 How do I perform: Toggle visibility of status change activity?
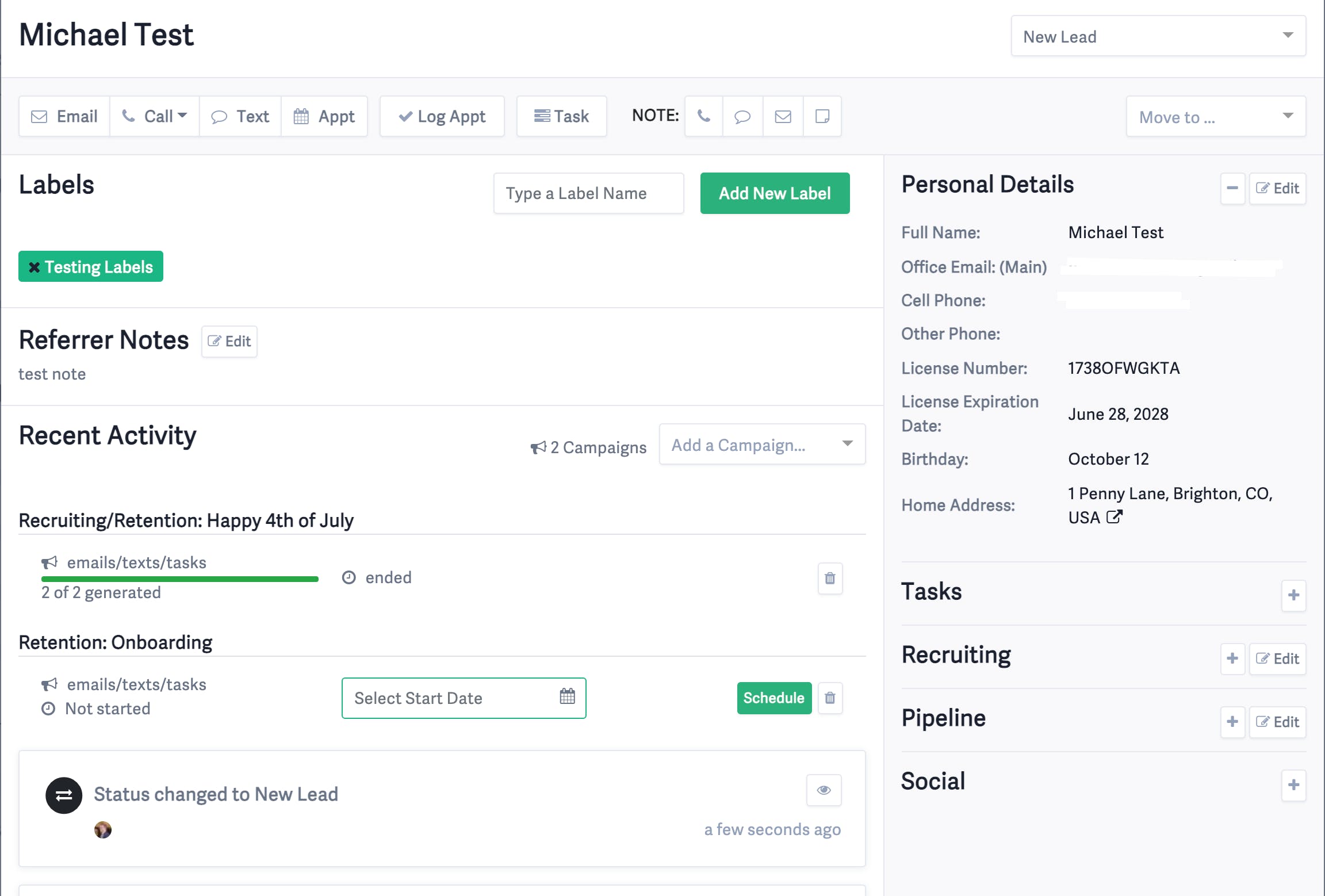pyautogui.click(x=824, y=790)
